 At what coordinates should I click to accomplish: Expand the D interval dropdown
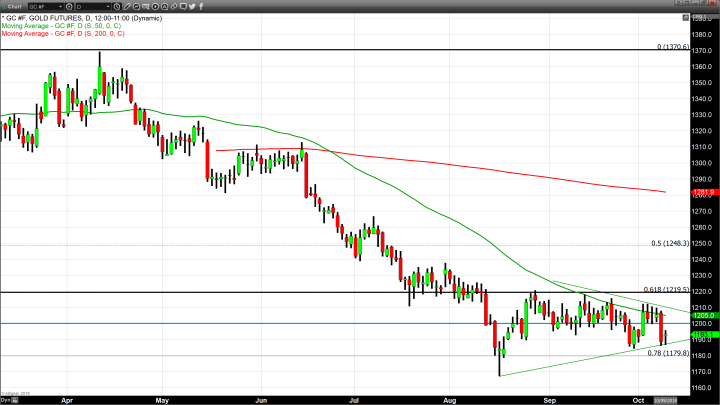[x=108, y=6]
